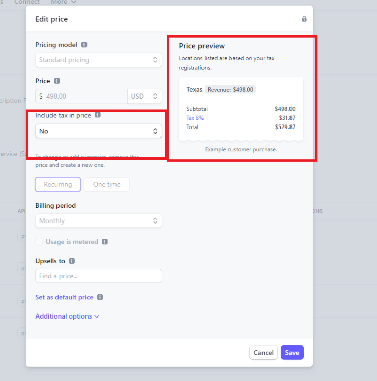
Task: Click the Cancel button
Action: point(263,352)
